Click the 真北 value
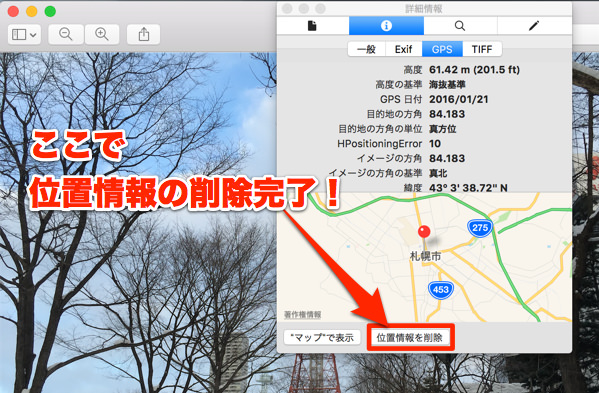 pos(438,173)
